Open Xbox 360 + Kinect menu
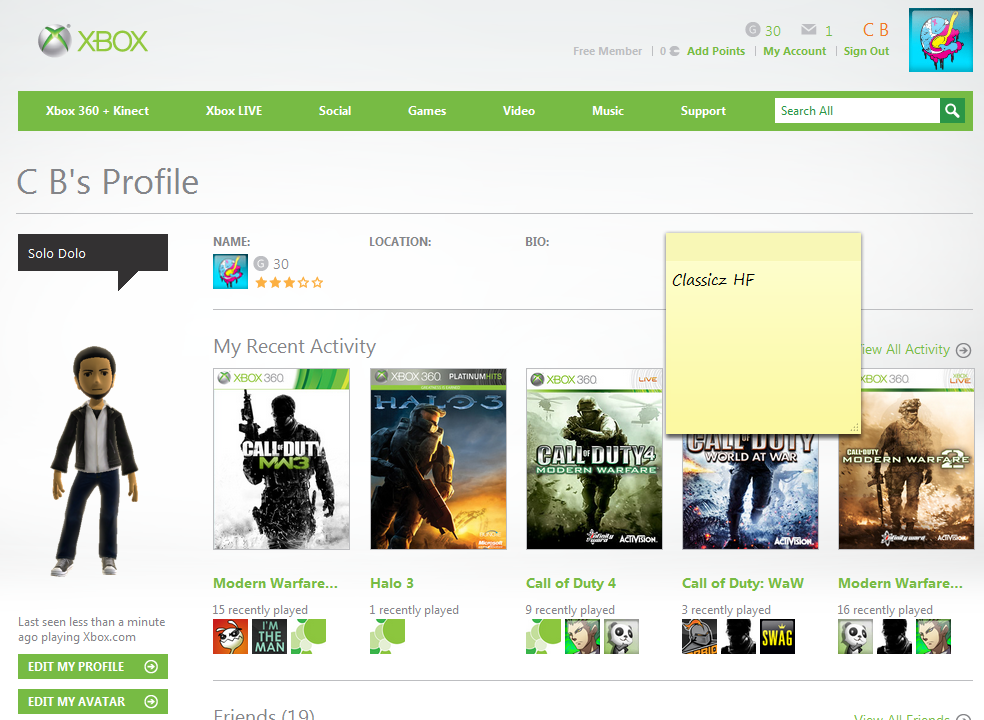The width and height of the screenshot is (984, 720). (x=97, y=111)
